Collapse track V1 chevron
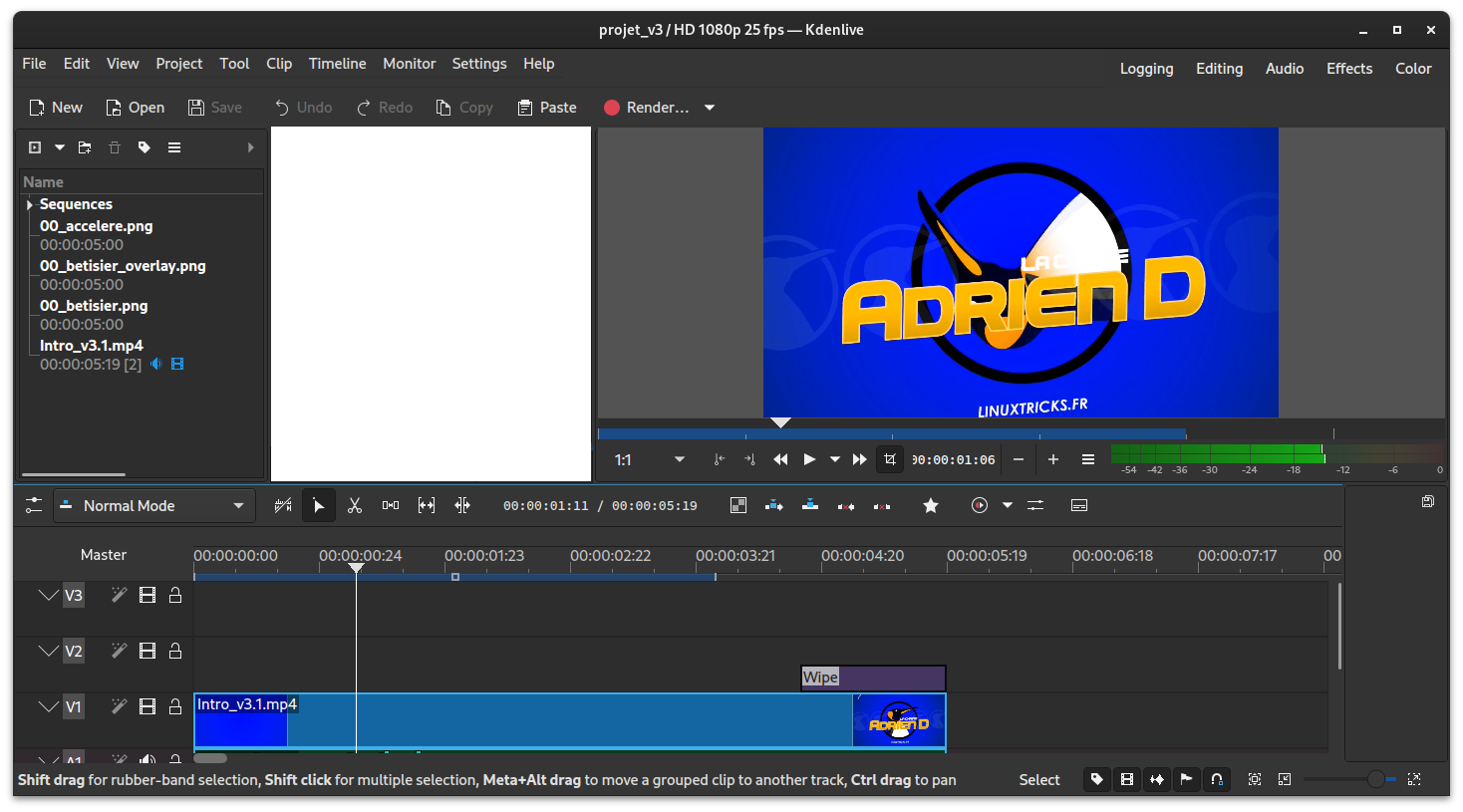 [x=48, y=707]
